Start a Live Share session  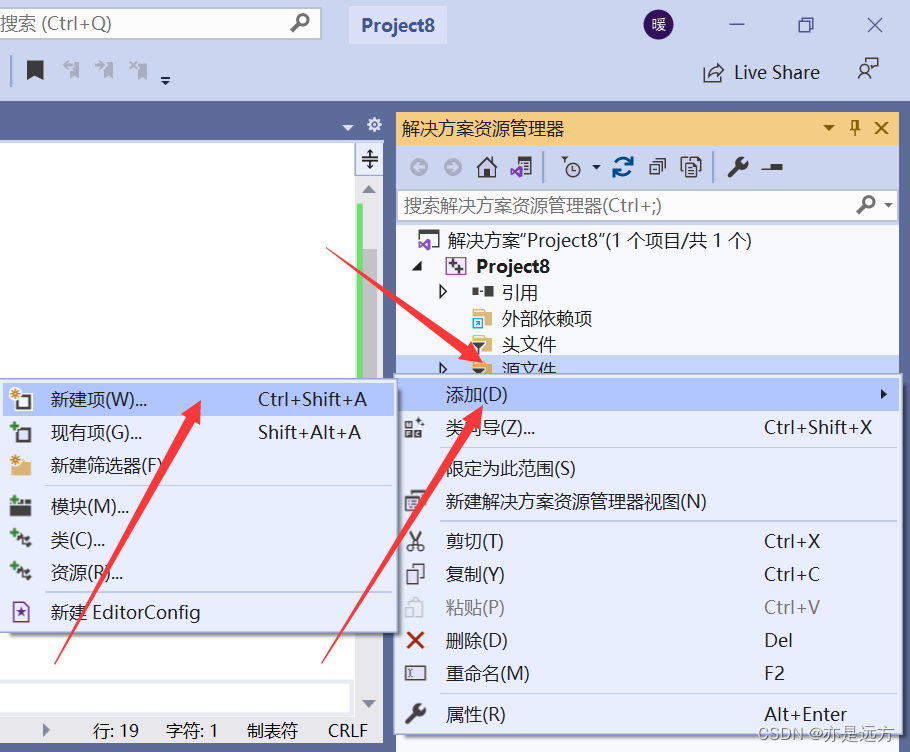click(x=761, y=73)
